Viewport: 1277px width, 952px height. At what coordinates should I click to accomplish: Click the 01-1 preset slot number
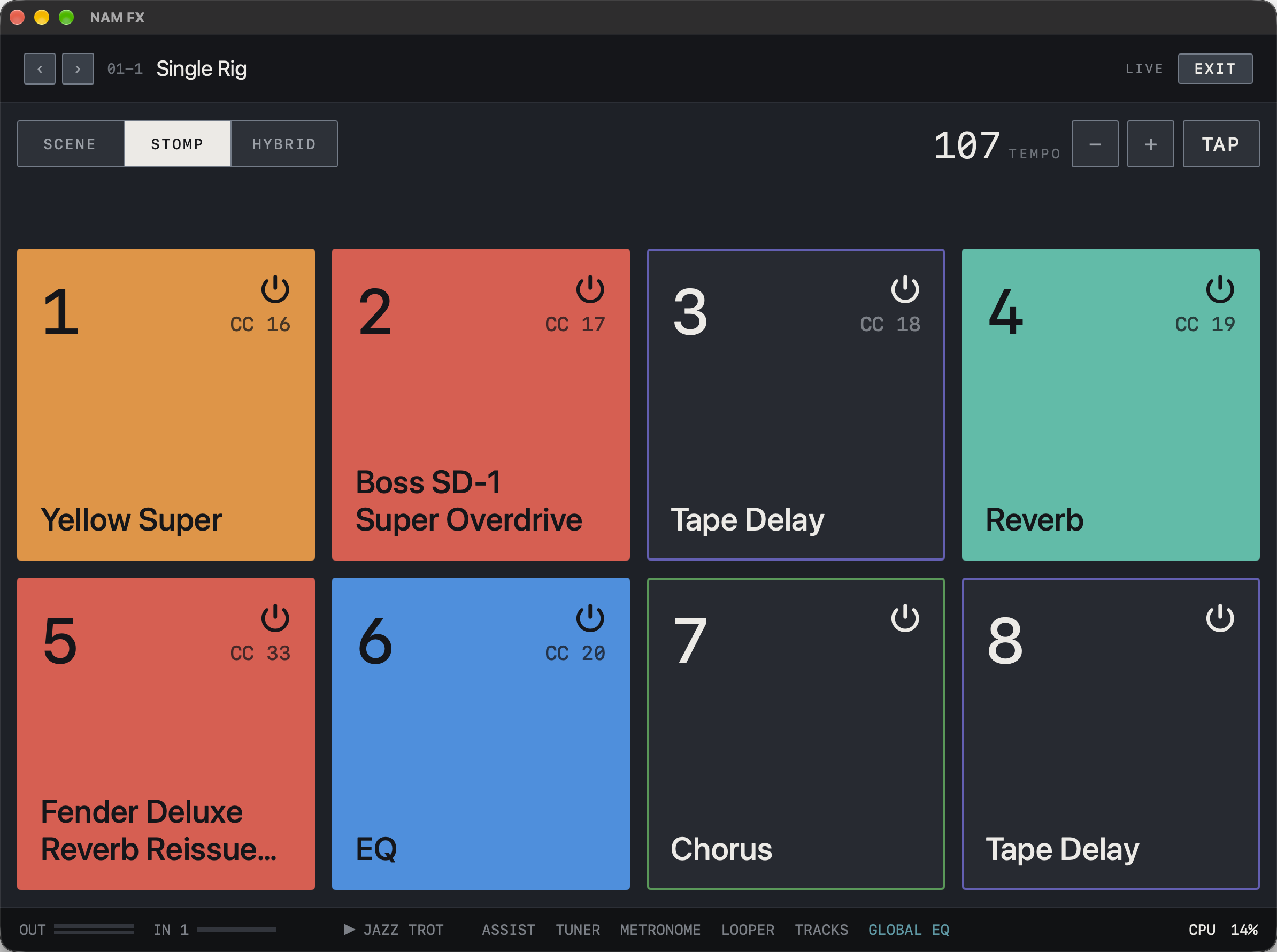point(125,69)
